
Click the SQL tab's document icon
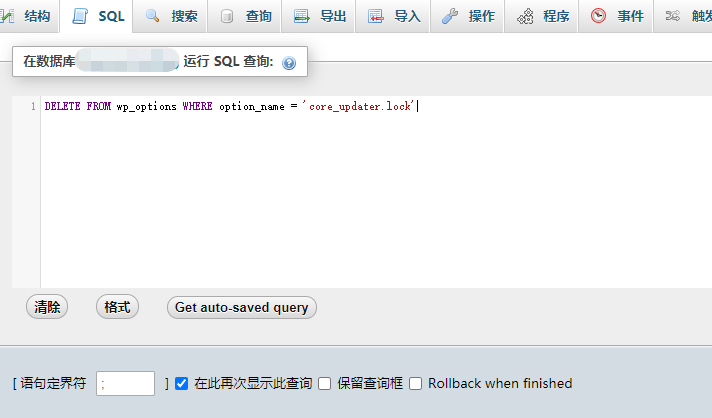pos(80,16)
